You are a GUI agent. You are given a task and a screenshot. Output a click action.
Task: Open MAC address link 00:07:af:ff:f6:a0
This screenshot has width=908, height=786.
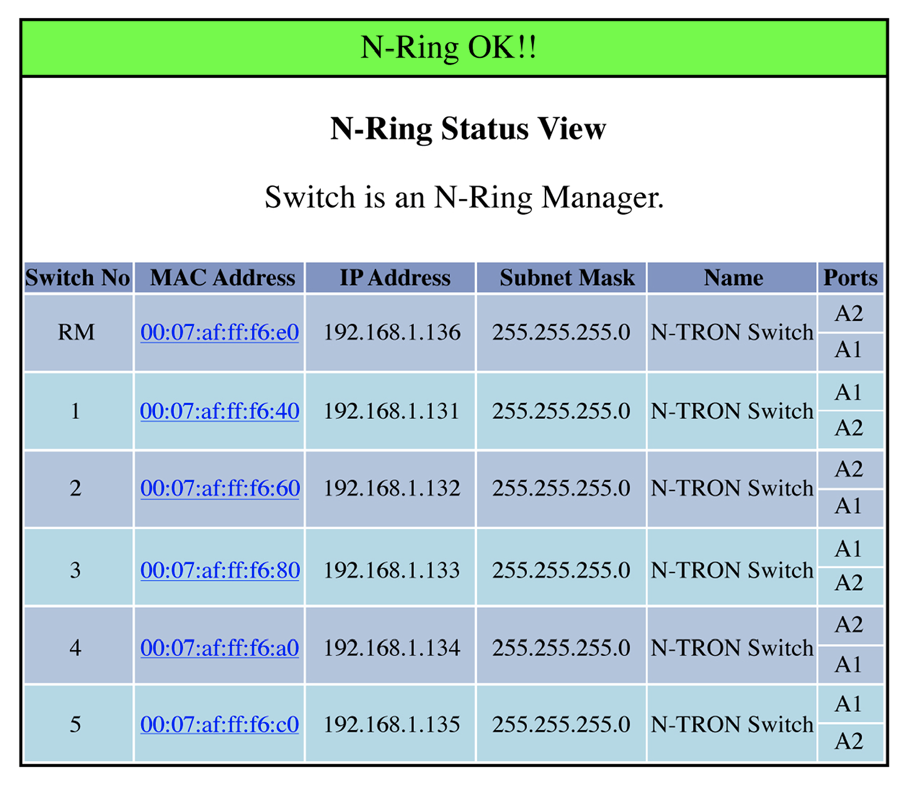click(219, 648)
